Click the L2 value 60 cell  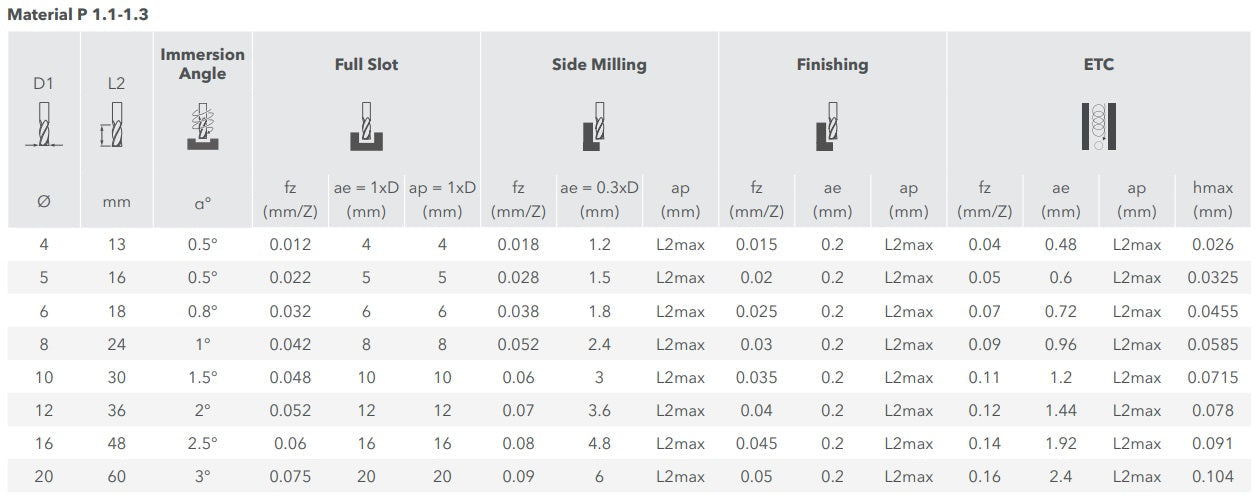click(116, 477)
